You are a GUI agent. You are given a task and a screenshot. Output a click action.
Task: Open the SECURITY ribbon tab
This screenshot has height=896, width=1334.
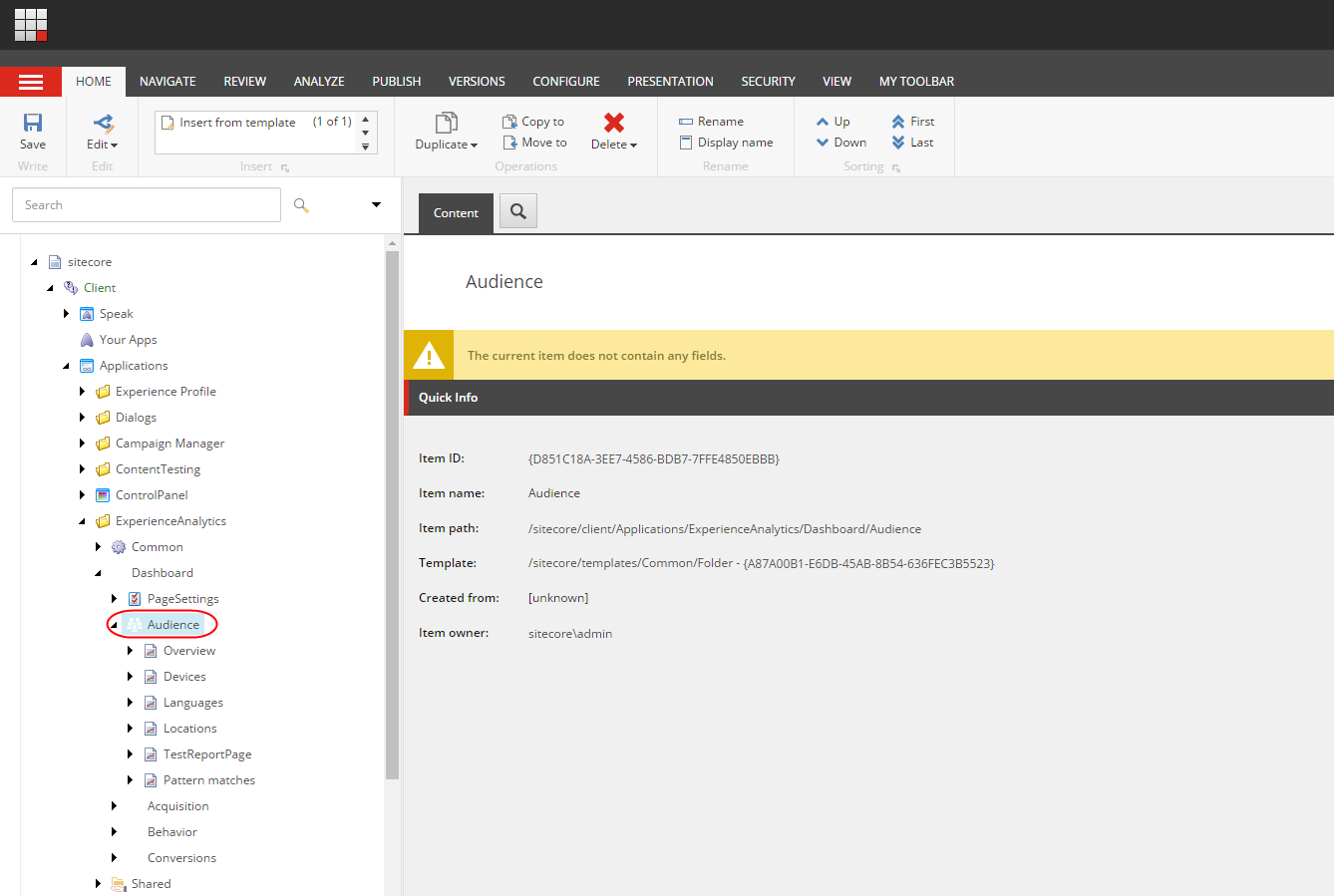(769, 82)
